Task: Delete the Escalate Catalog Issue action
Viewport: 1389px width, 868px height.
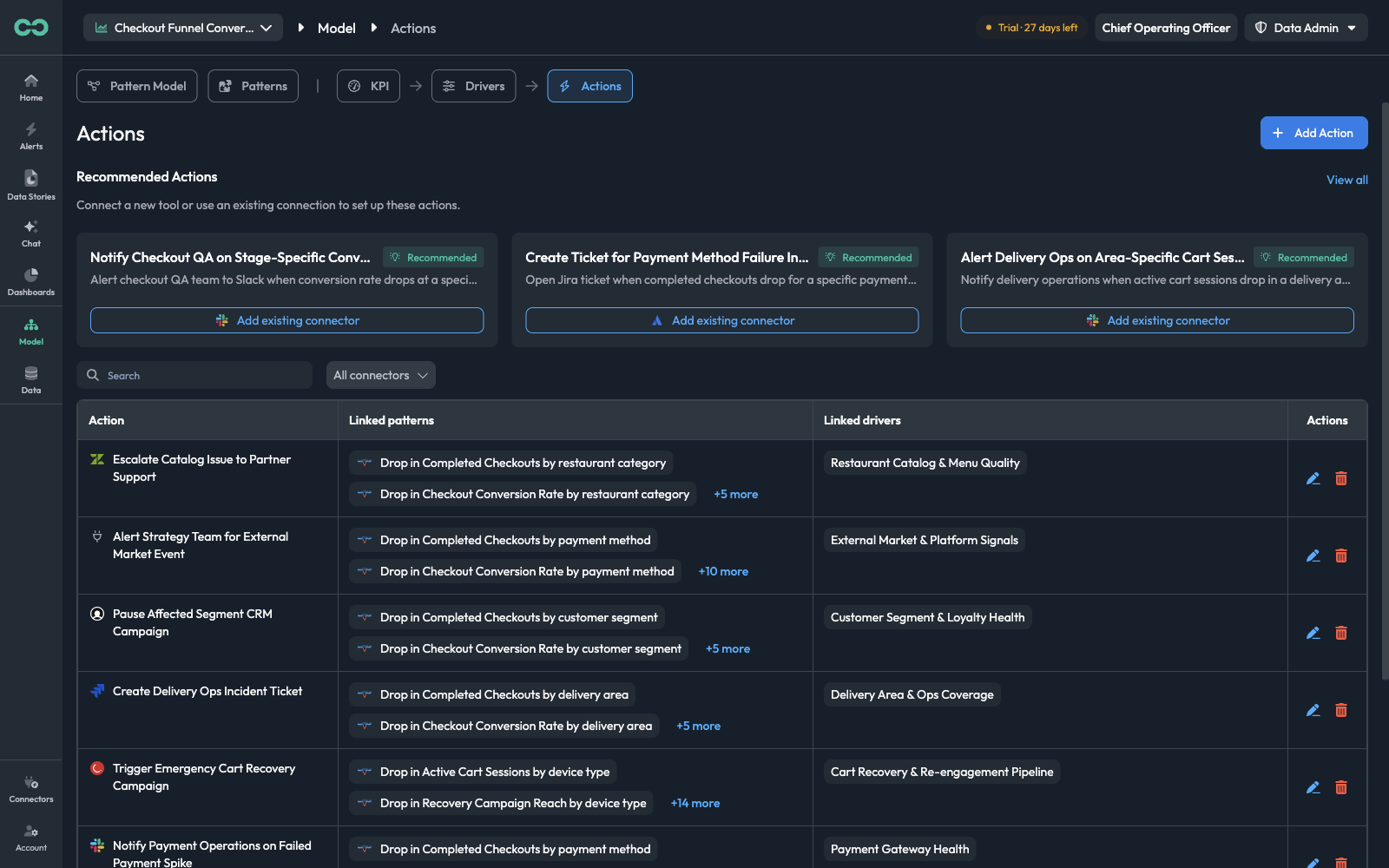Action: click(1341, 478)
